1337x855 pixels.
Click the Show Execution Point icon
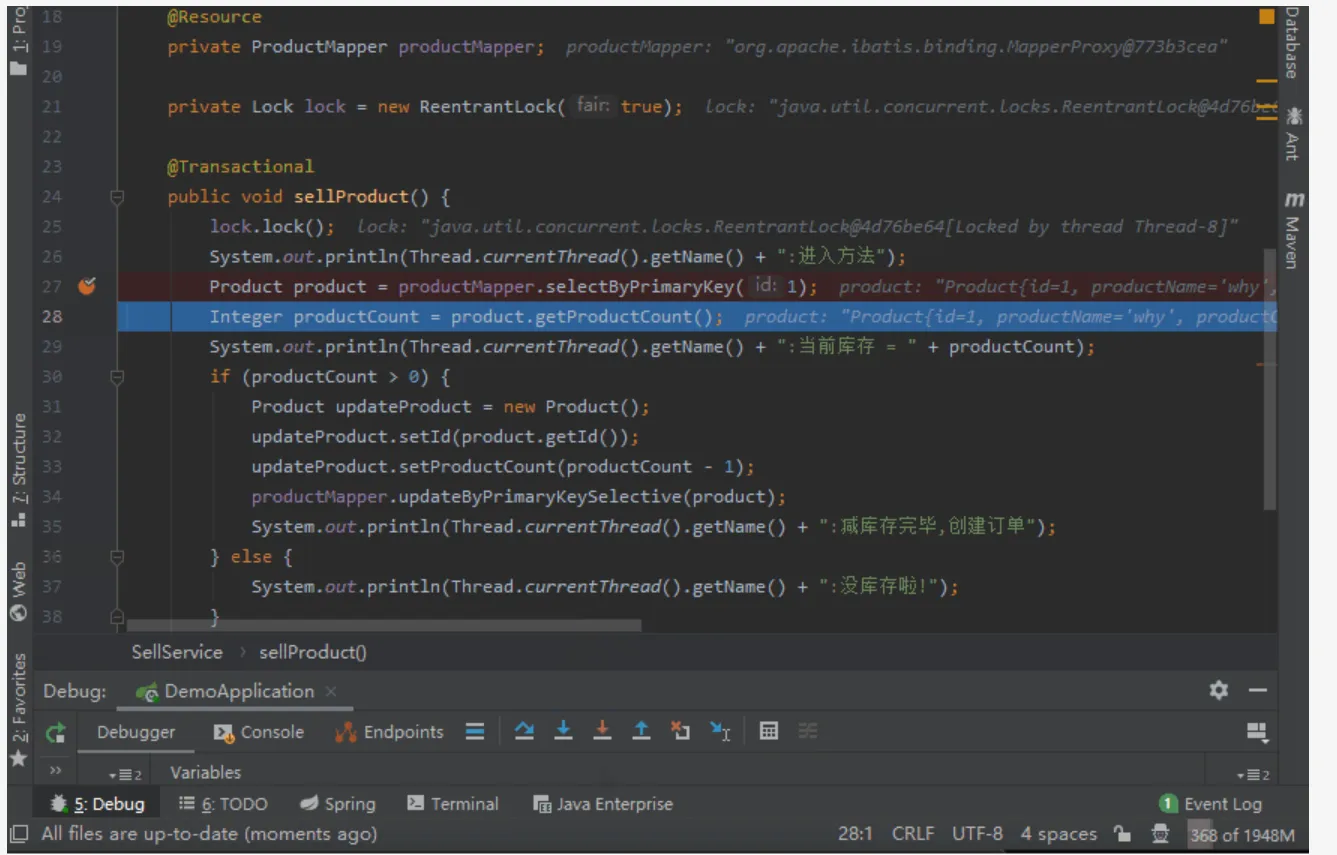pyautogui.click(x=475, y=732)
